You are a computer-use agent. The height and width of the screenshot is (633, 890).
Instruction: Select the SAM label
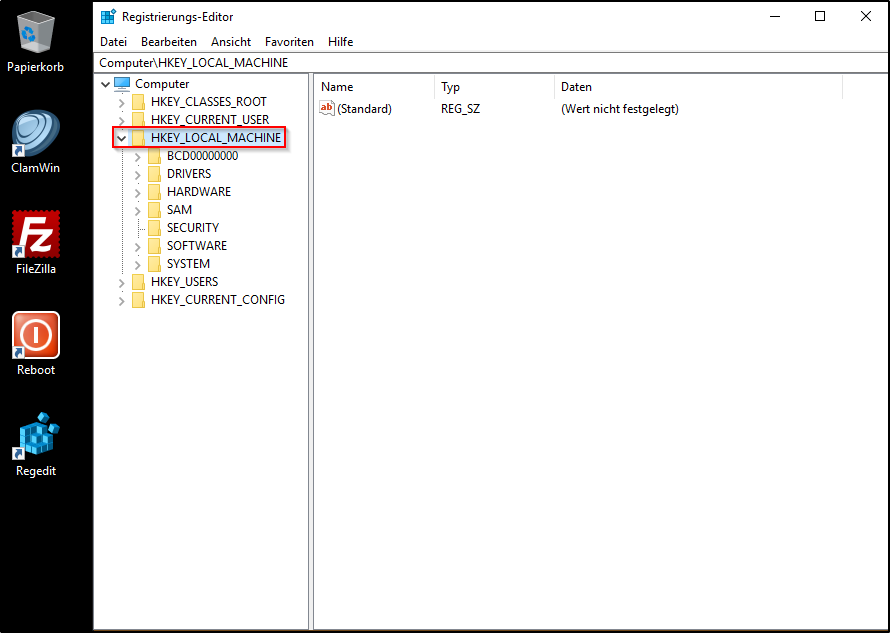(179, 210)
